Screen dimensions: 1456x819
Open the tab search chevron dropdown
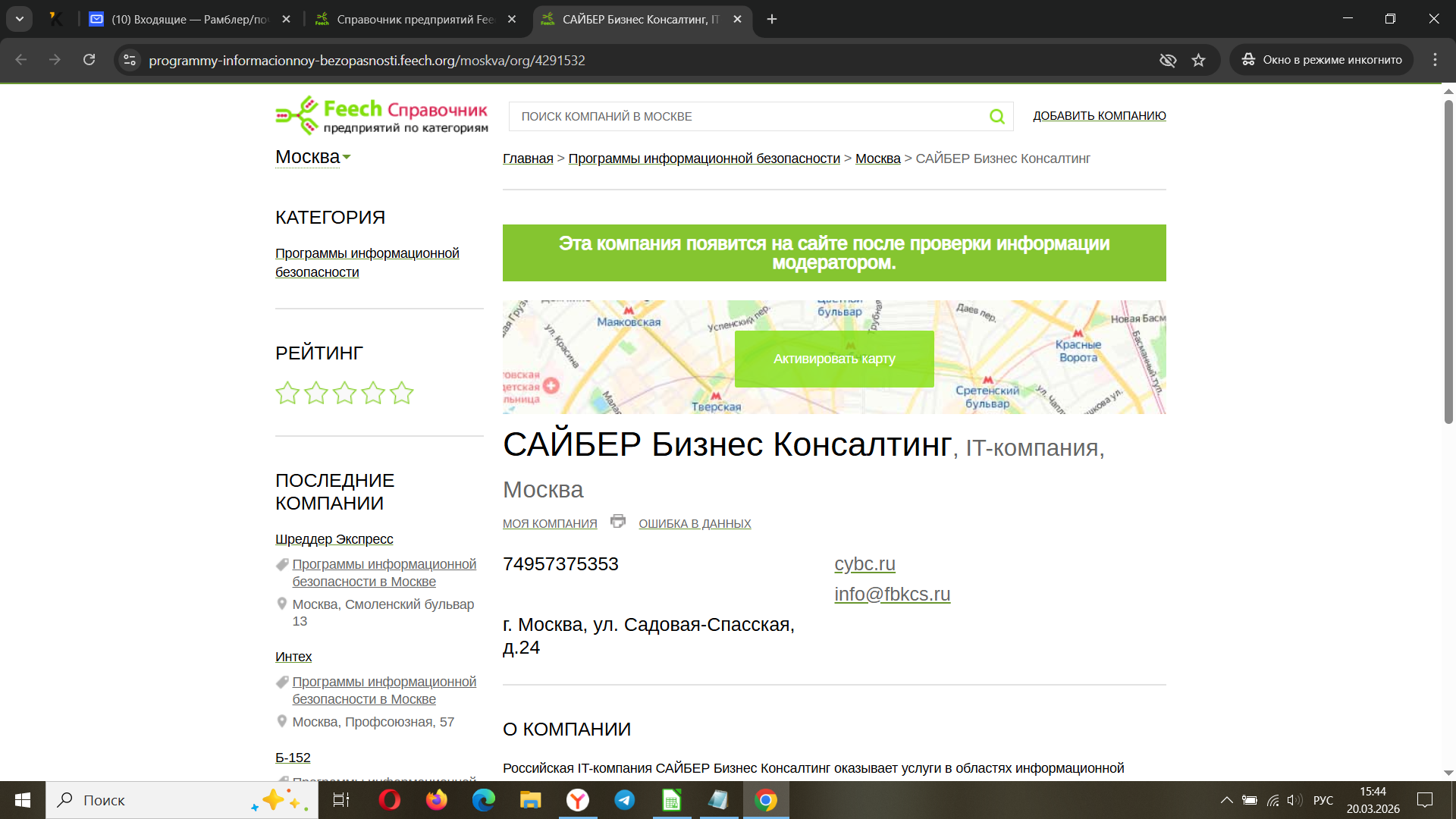coord(20,19)
